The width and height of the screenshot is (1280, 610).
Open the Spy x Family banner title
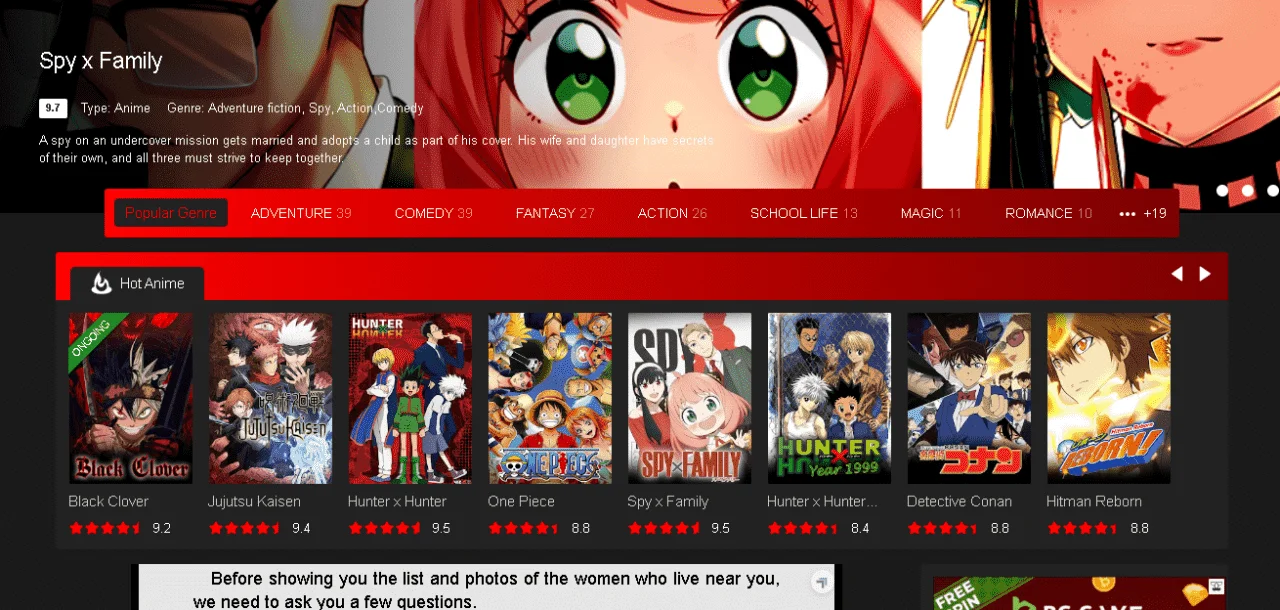pyautogui.click(x=101, y=61)
